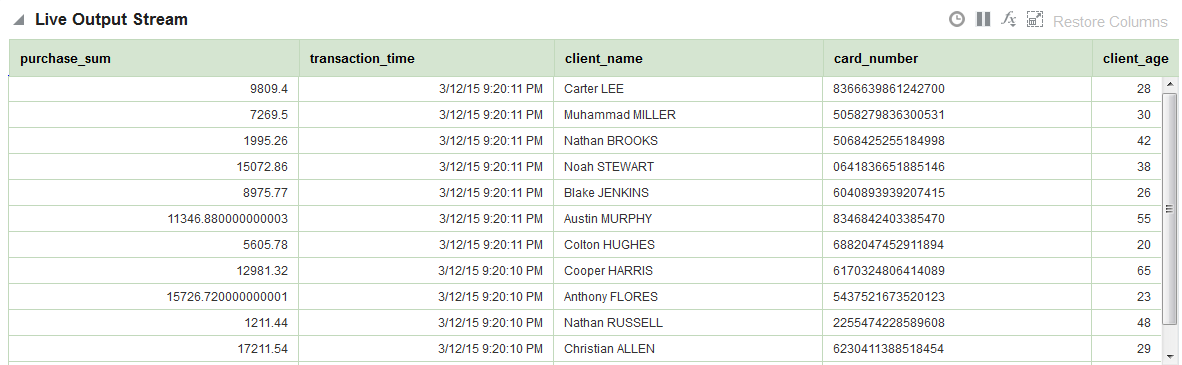
Task: Click Restore Columns link
Action: (1110, 22)
